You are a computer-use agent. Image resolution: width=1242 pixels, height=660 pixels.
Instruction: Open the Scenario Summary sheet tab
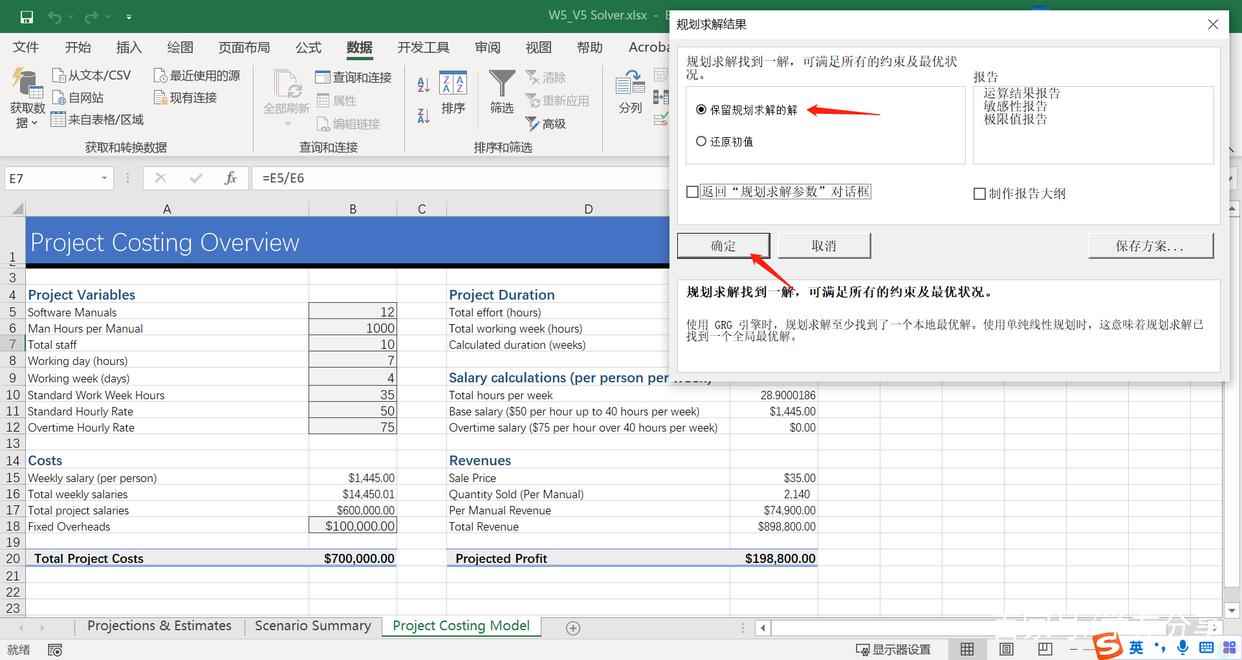(x=313, y=626)
